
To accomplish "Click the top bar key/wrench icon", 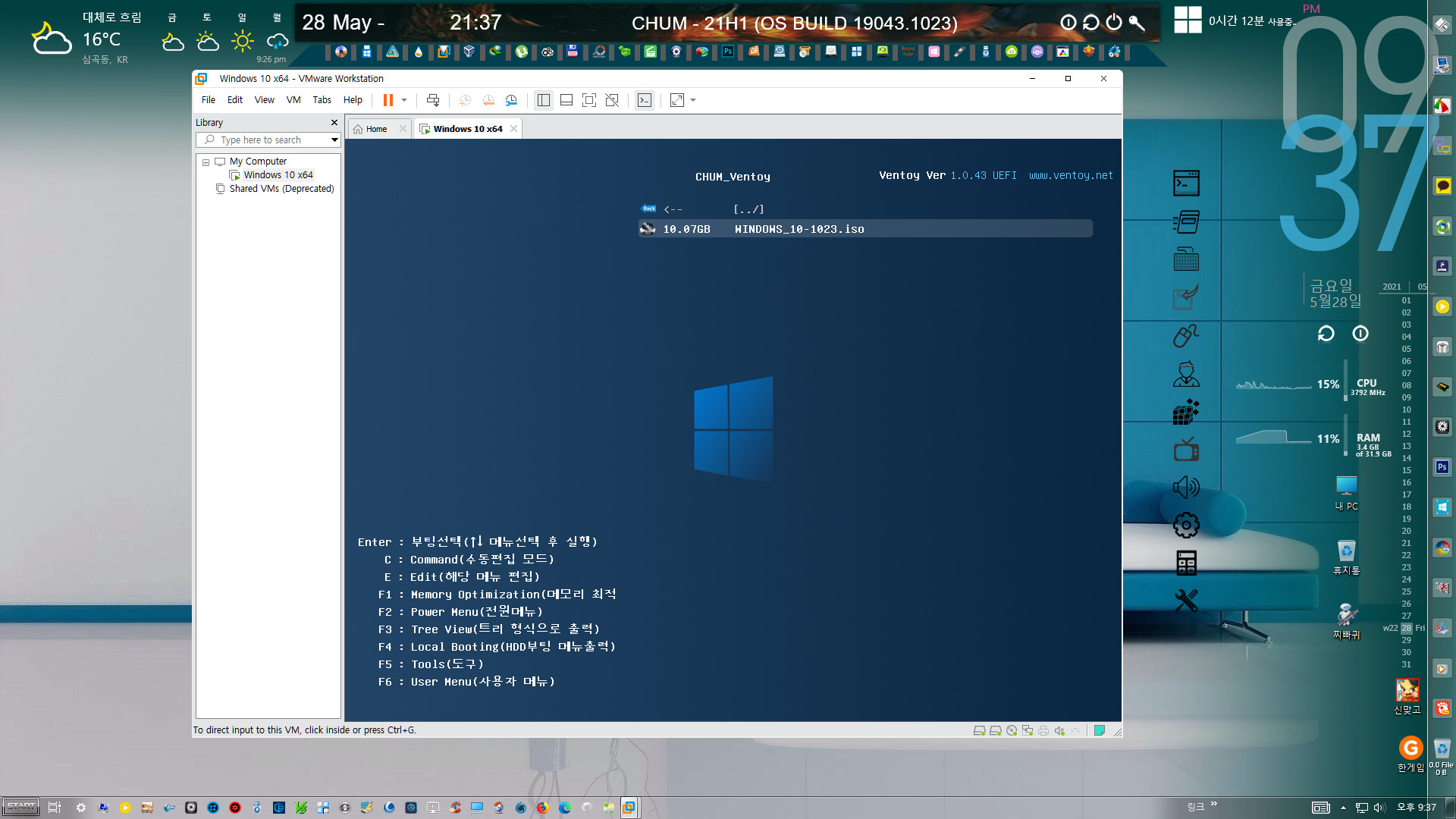I will click(x=1136, y=23).
